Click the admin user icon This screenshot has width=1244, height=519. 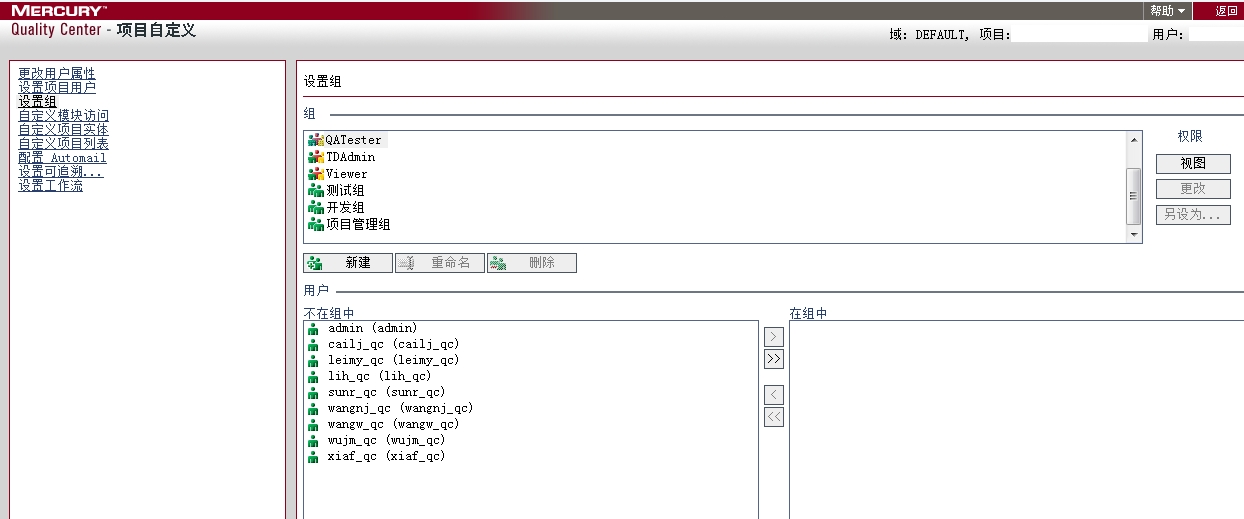point(314,329)
